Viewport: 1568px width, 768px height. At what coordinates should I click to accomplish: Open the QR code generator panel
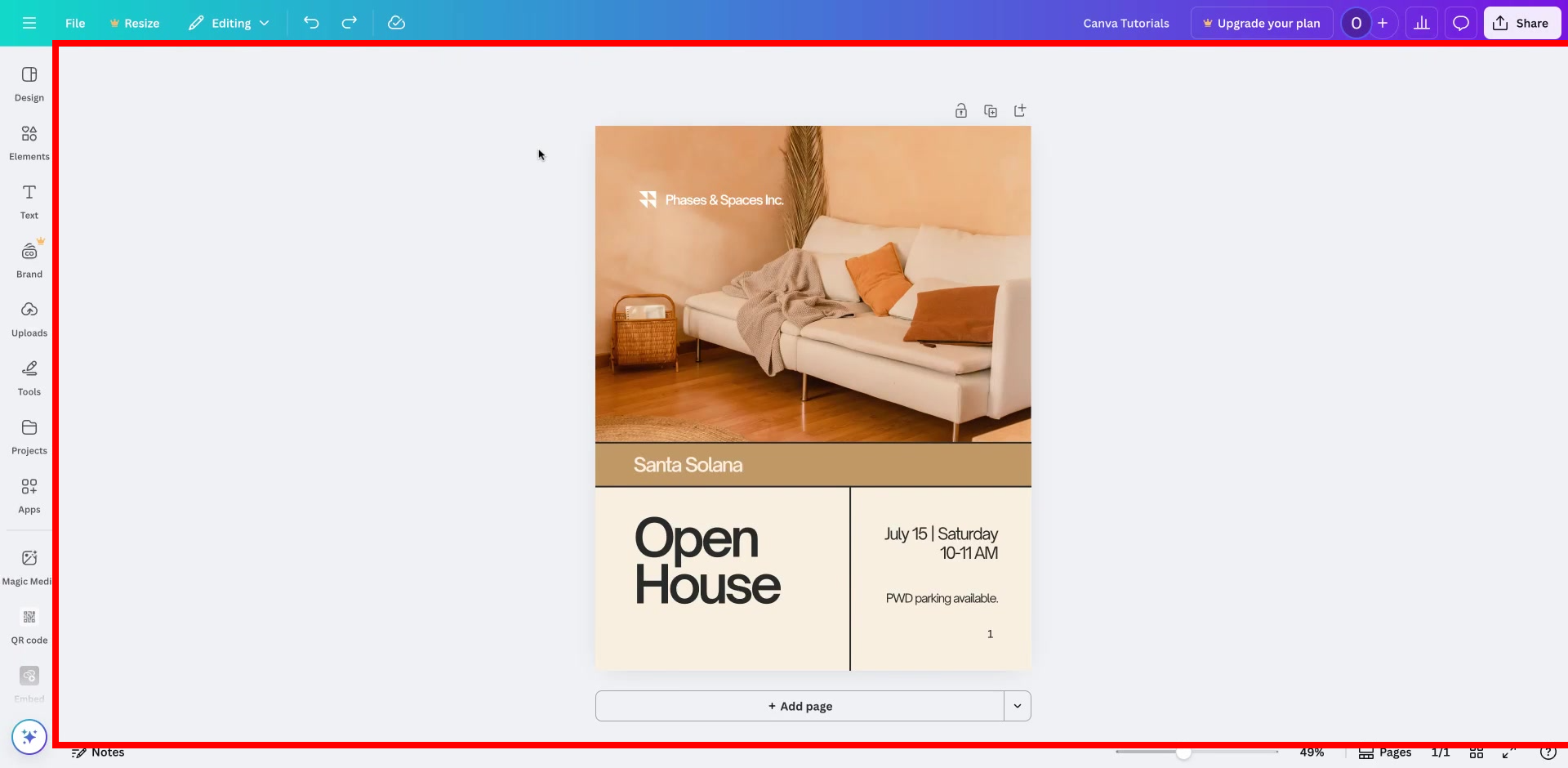pos(29,625)
